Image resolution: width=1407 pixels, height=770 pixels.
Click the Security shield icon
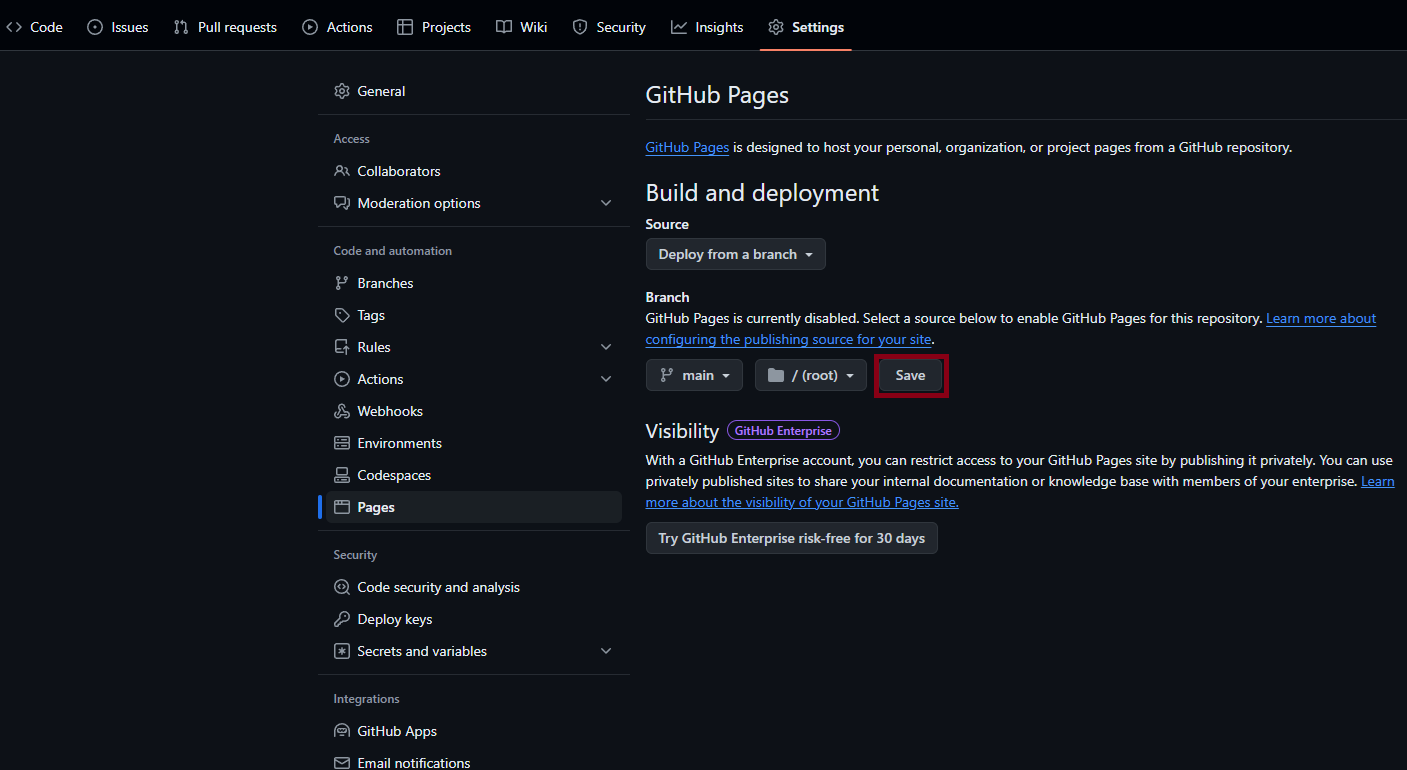click(580, 27)
